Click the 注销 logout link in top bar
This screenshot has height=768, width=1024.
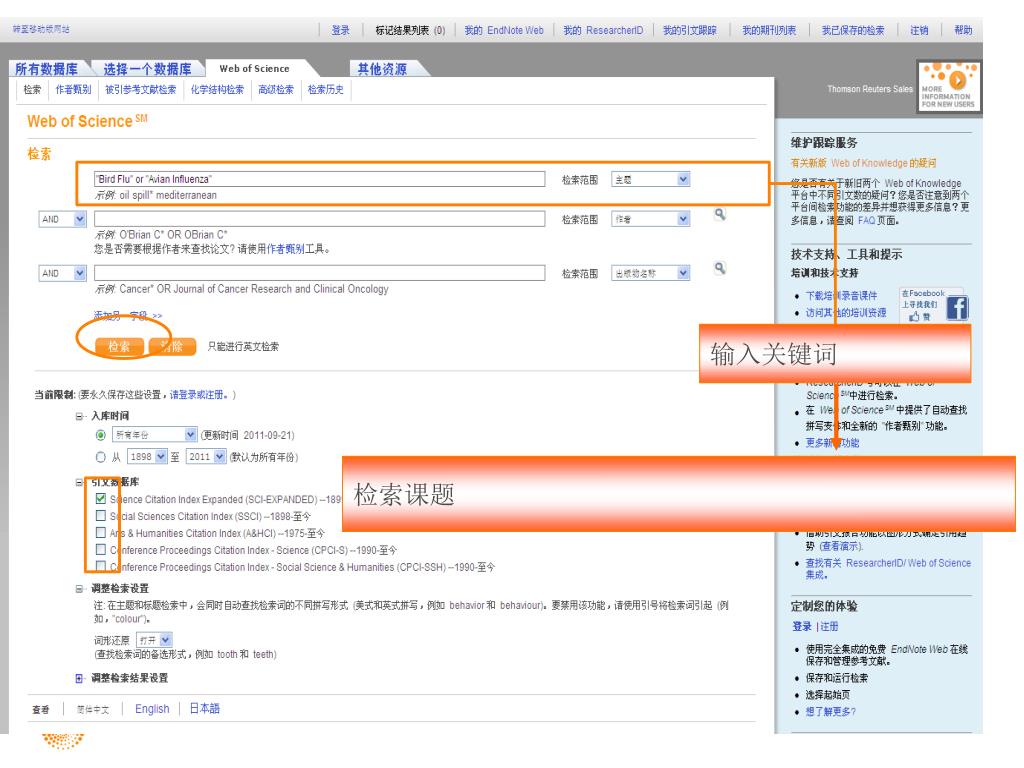click(x=919, y=30)
